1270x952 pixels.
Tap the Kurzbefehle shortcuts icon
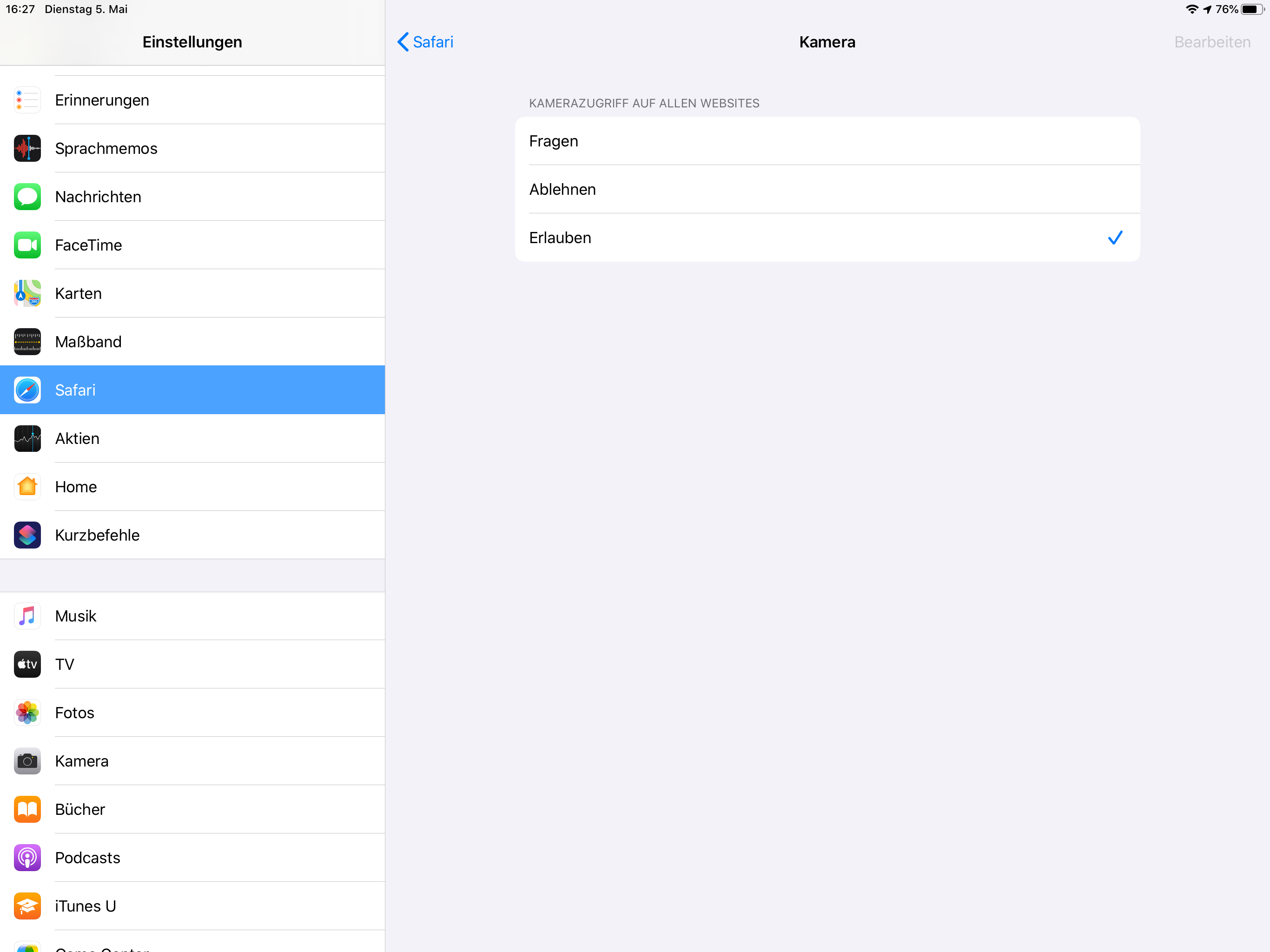pyautogui.click(x=27, y=535)
